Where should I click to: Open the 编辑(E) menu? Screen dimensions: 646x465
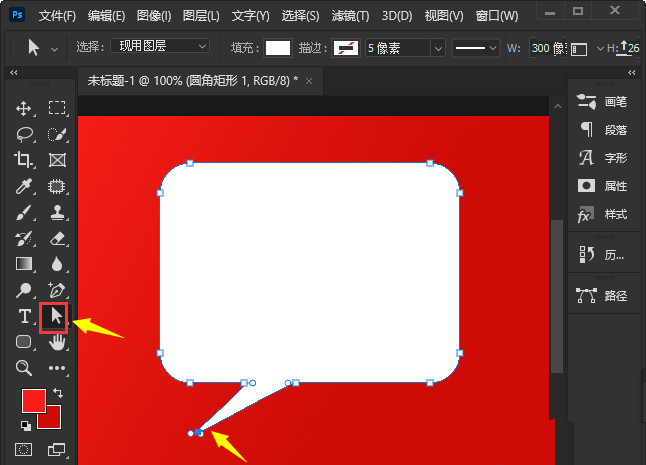[106, 16]
